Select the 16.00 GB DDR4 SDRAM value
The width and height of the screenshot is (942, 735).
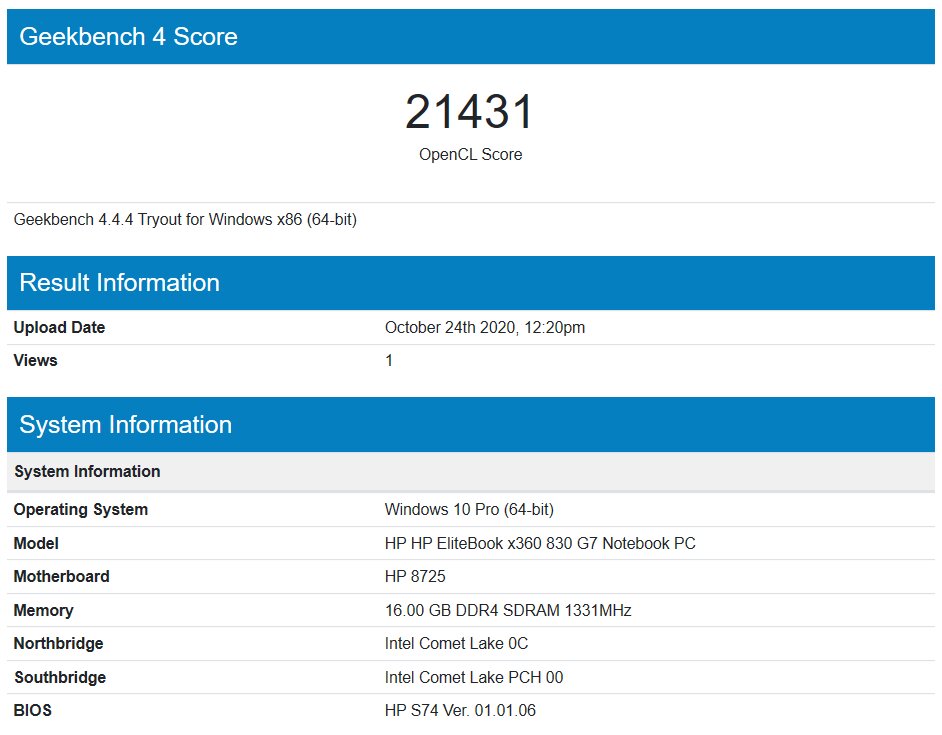point(508,611)
